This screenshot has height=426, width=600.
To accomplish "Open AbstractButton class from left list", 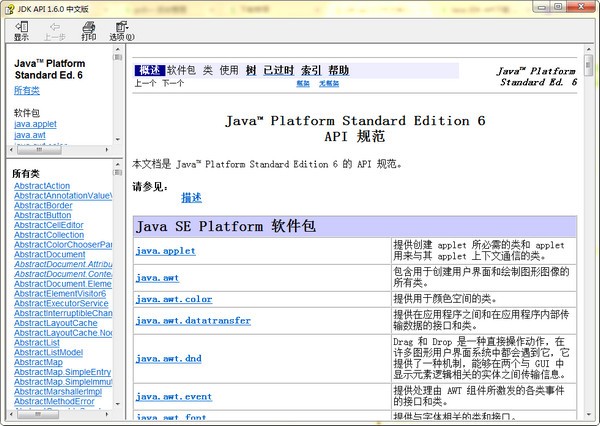I will point(42,215).
